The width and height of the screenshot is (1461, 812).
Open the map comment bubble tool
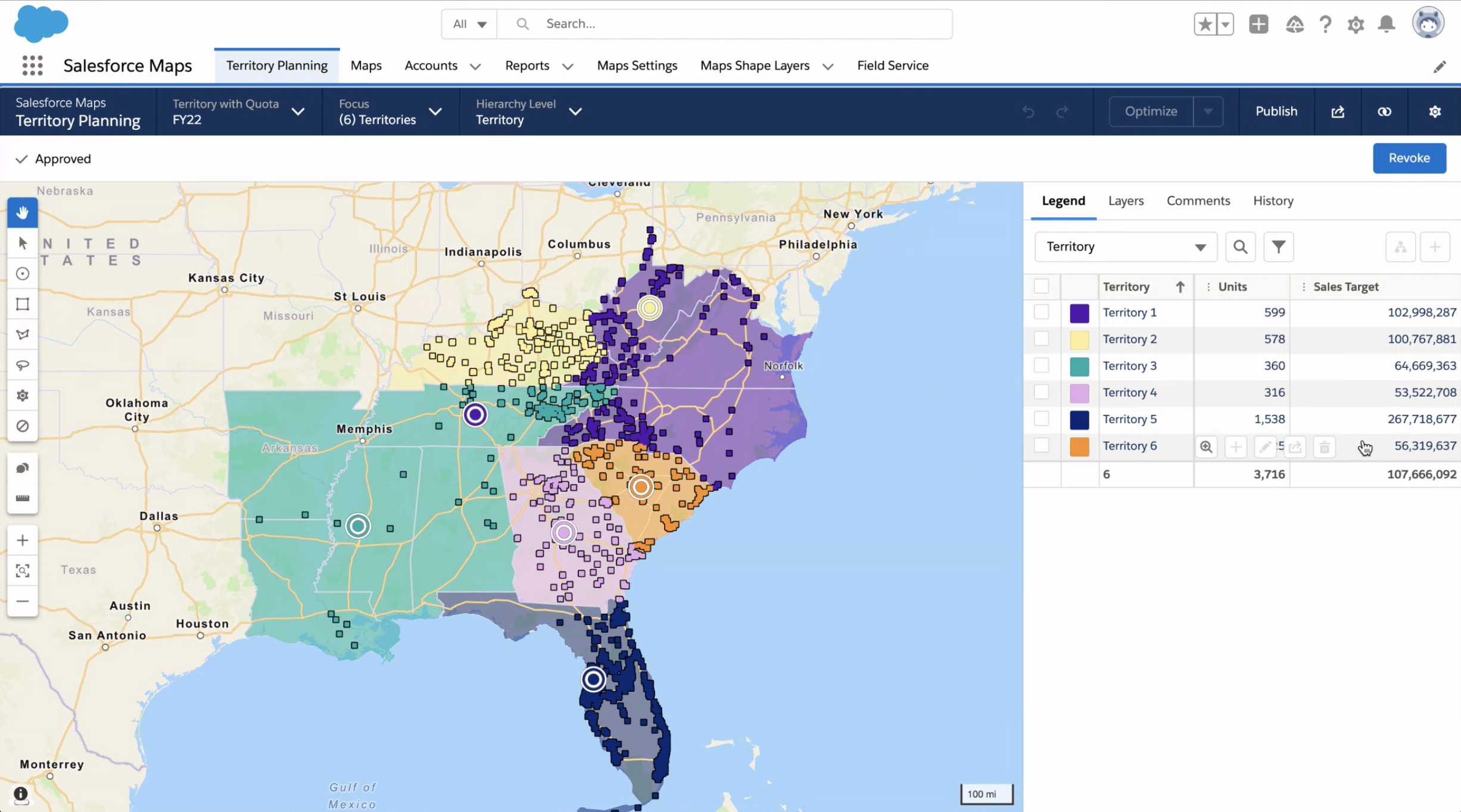coord(23,468)
